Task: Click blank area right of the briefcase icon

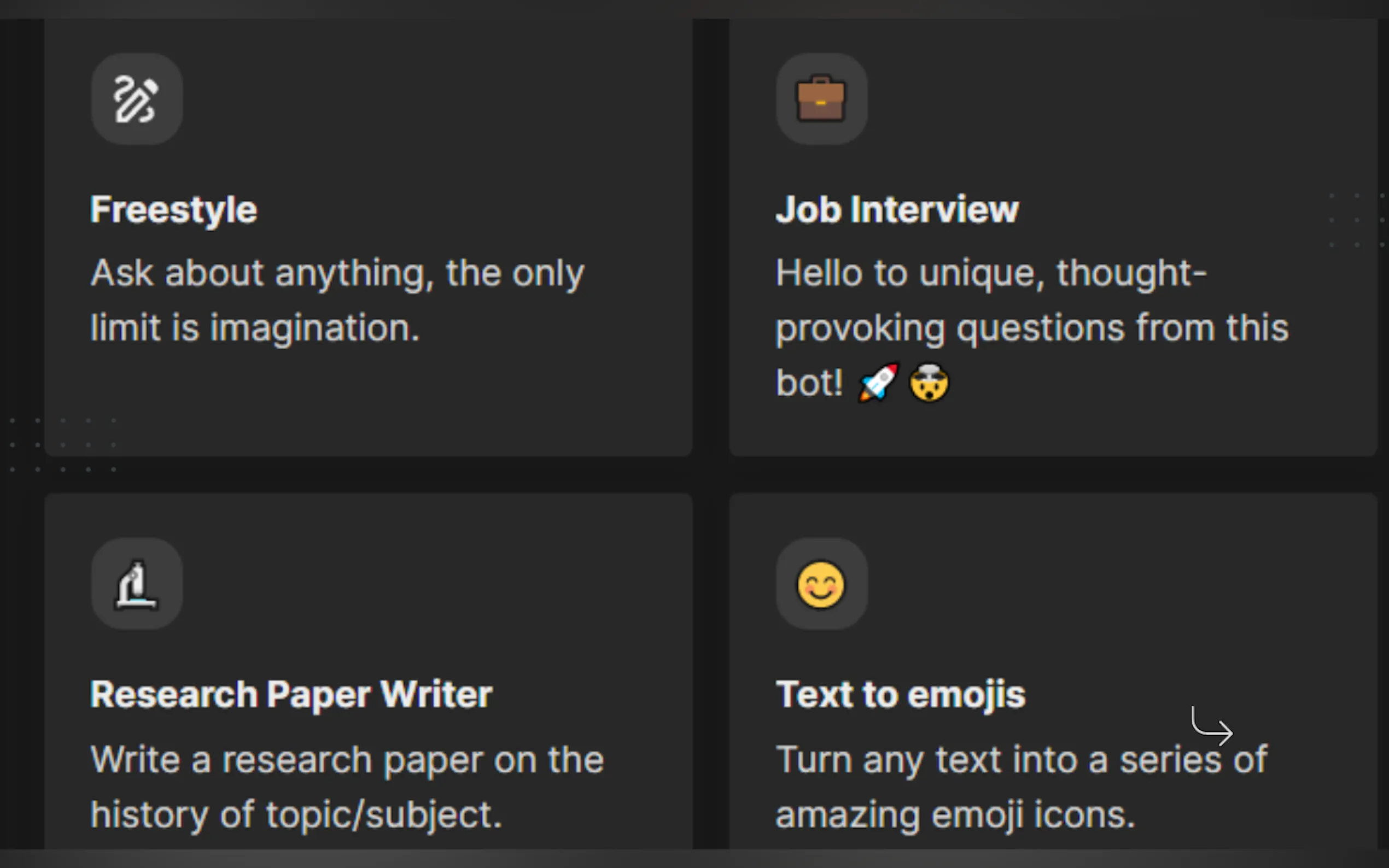Action: coord(1091,99)
